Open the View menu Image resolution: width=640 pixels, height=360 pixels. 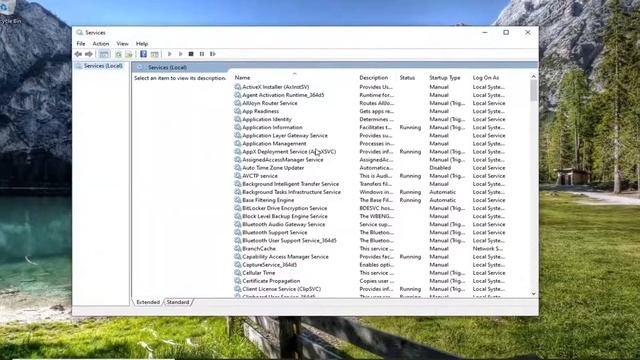(122, 44)
